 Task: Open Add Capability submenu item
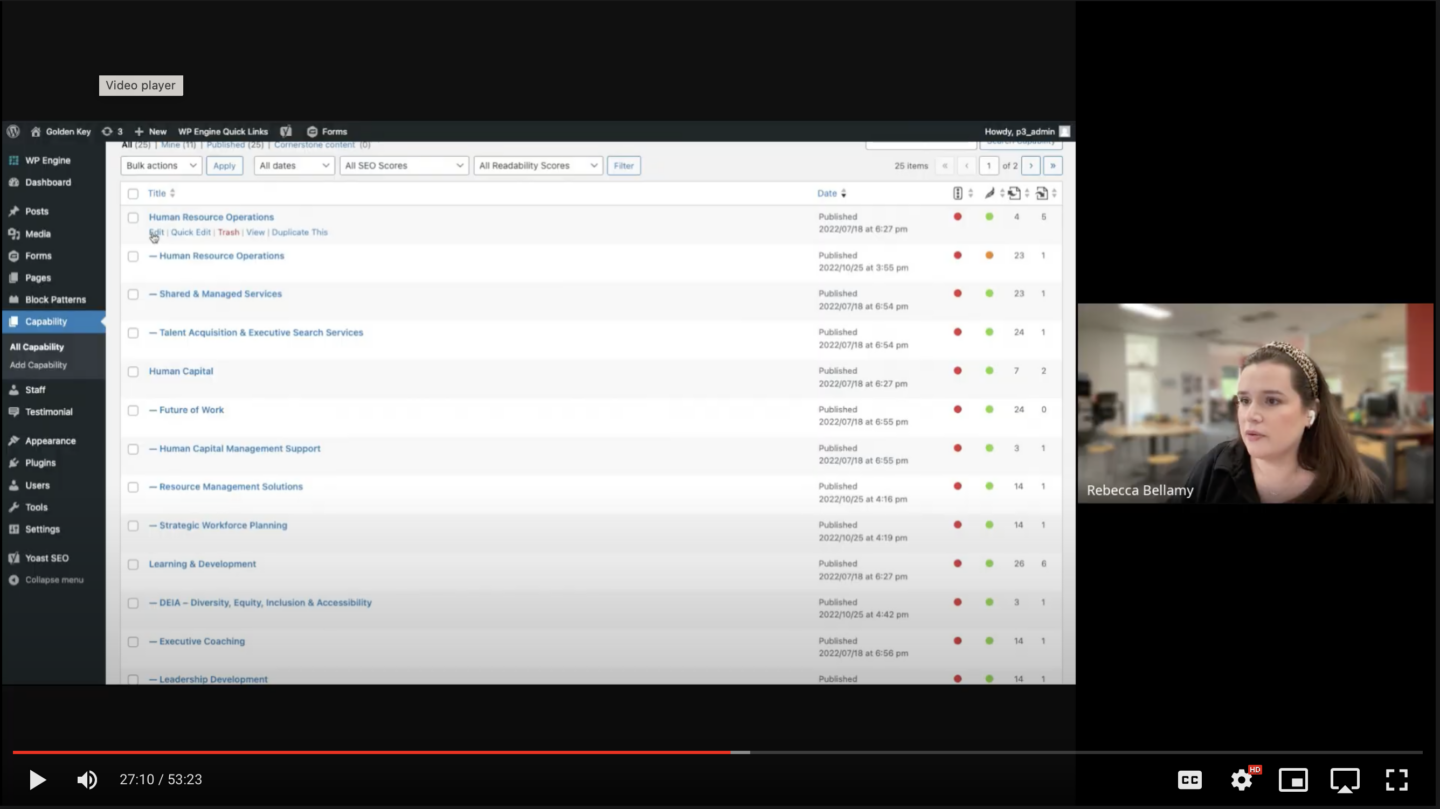tap(38, 365)
